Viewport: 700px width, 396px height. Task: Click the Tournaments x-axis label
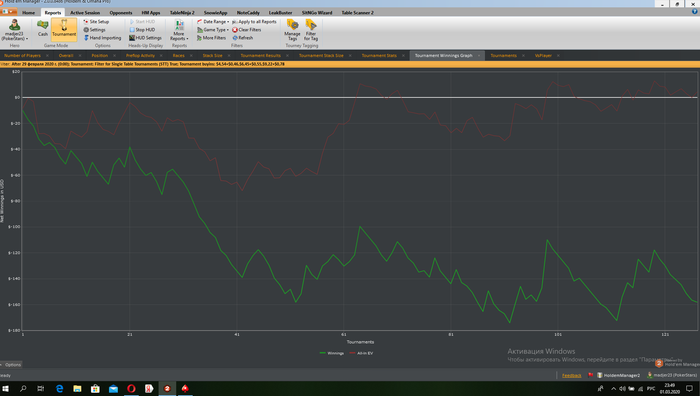click(x=360, y=342)
